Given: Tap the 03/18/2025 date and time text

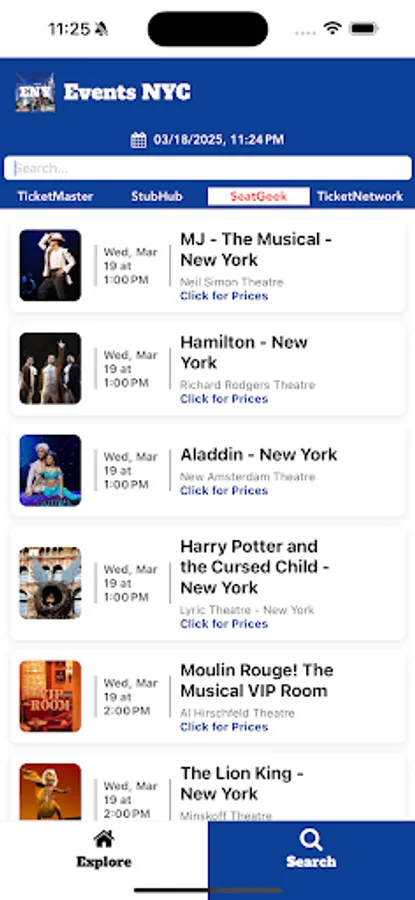Looking at the screenshot, I should click(x=219, y=139).
